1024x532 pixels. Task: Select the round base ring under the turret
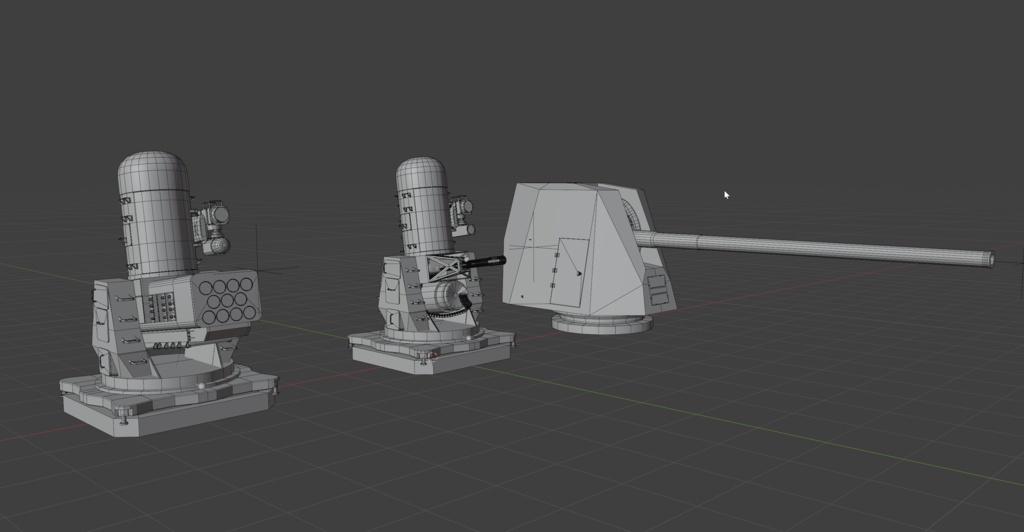pyautogui.click(x=602, y=324)
